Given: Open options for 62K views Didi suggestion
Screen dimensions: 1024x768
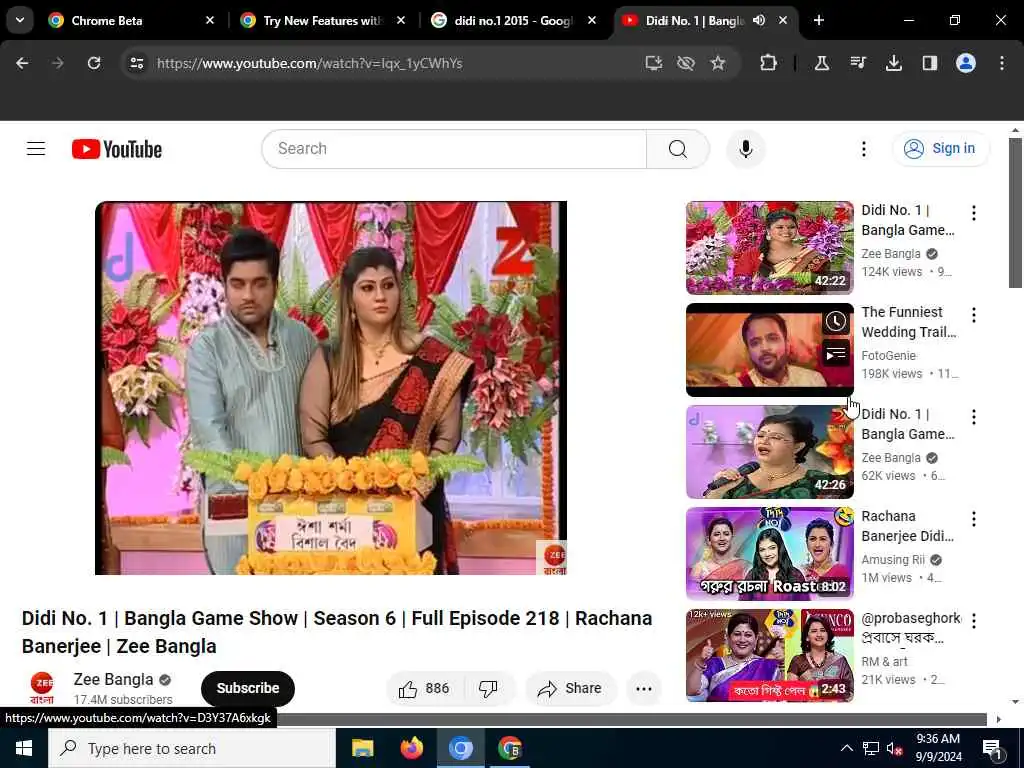Looking at the screenshot, I should [x=973, y=417].
